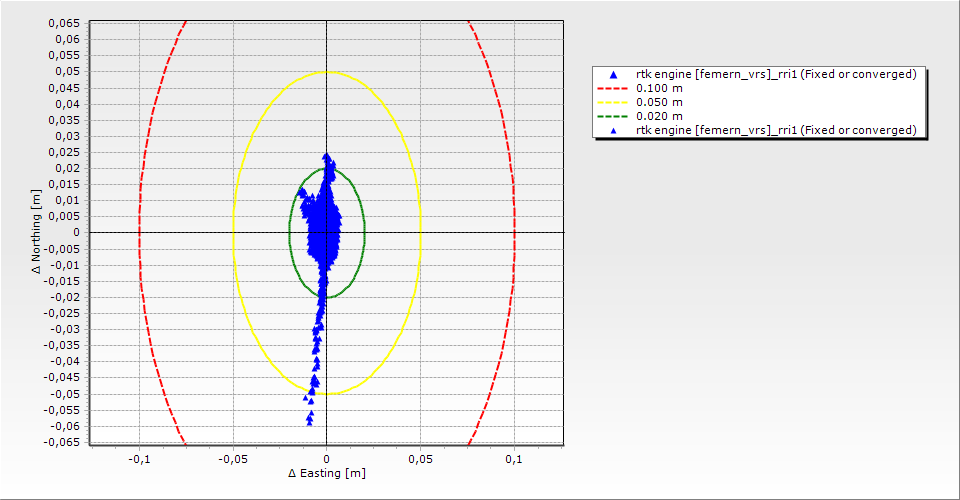Click the -0,1 tick label on the Easting axis
Image resolution: width=960 pixels, height=500 pixels.
139,458
